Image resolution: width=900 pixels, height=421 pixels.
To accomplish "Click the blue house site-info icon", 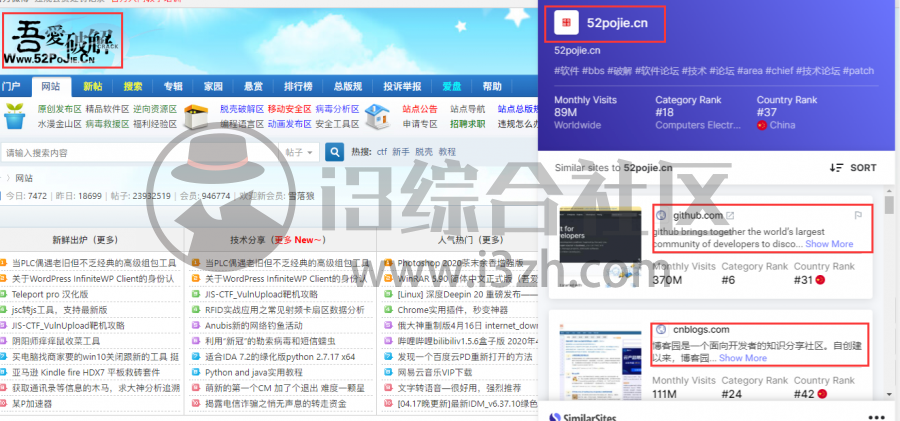I will tap(377, 116).
